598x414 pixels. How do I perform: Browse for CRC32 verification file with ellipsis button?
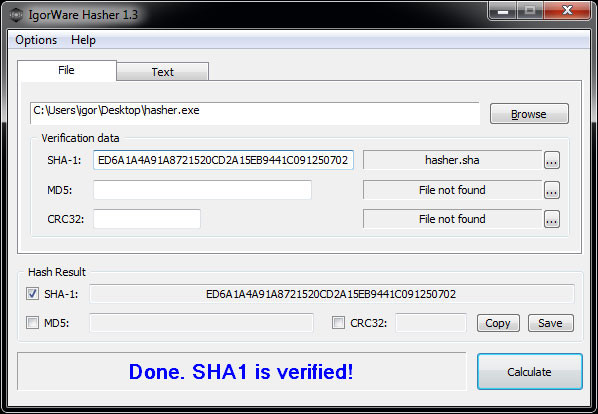pyautogui.click(x=551, y=219)
